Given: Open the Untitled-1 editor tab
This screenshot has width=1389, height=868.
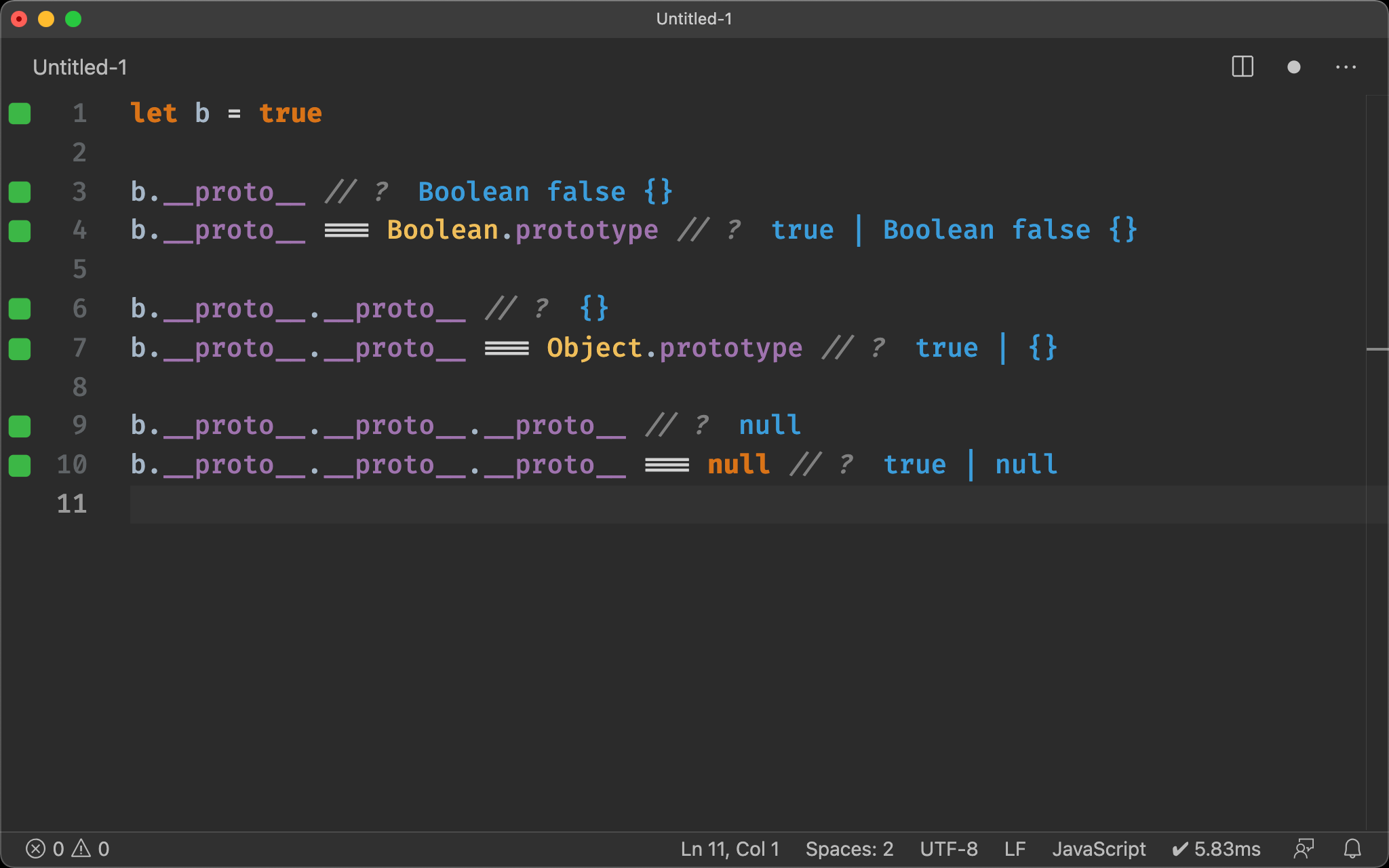Looking at the screenshot, I should (80, 67).
